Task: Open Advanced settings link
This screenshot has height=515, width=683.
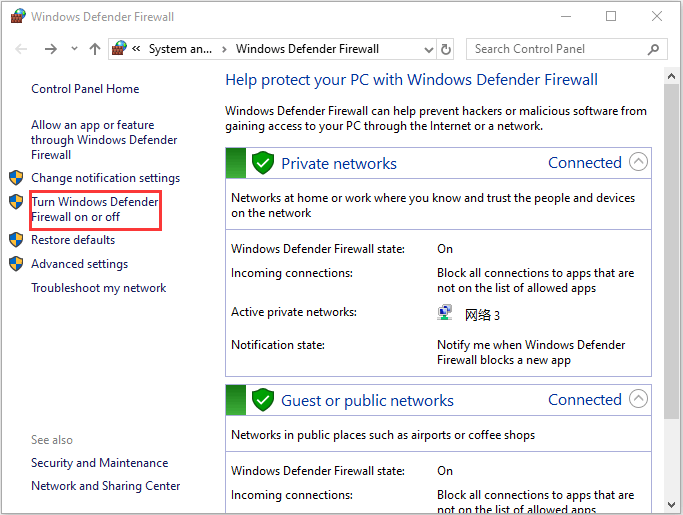Action: pyautogui.click(x=80, y=264)
